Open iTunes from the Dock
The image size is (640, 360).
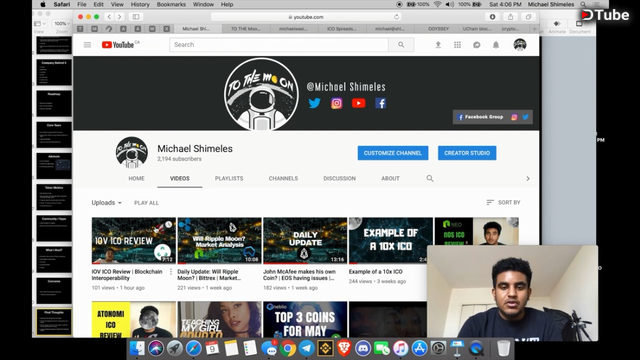[400, 349]
